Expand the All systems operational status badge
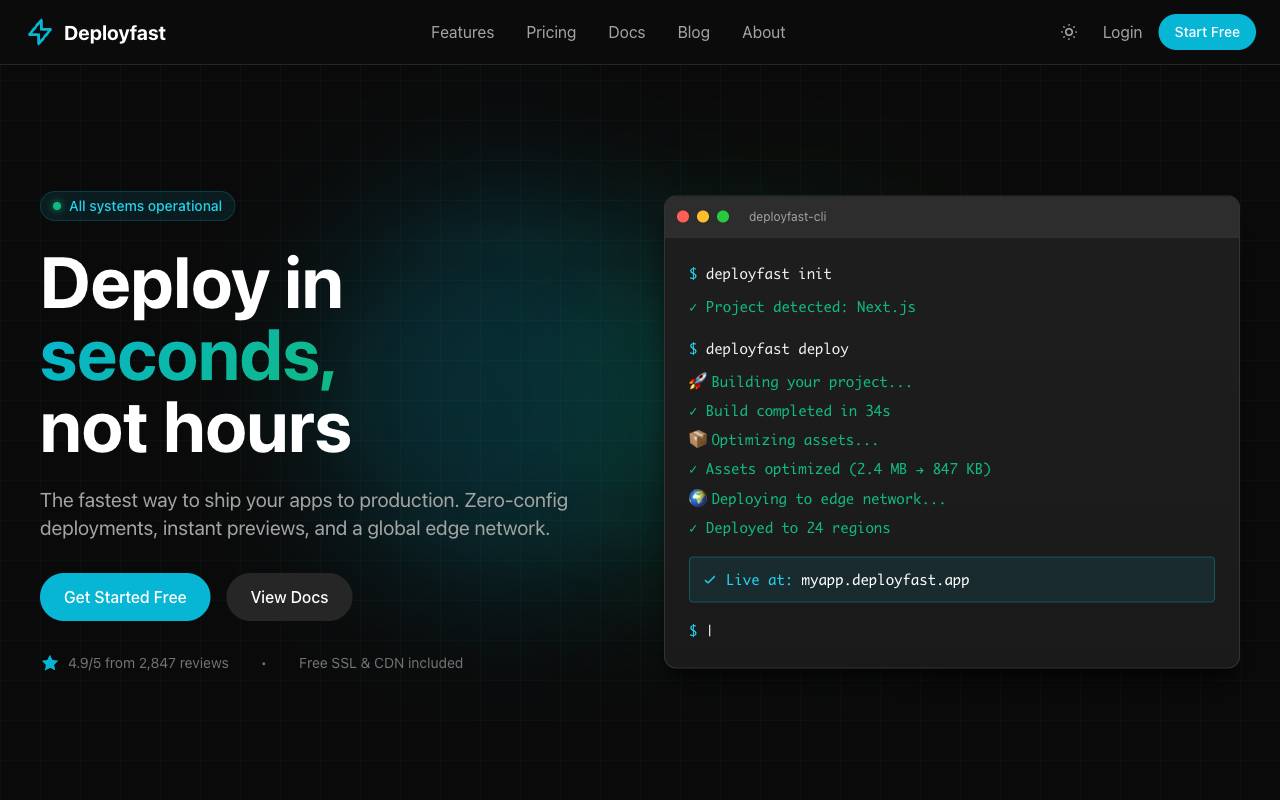Image resolution: width=1280 pixels, height=800 pixels. [137, 206]
